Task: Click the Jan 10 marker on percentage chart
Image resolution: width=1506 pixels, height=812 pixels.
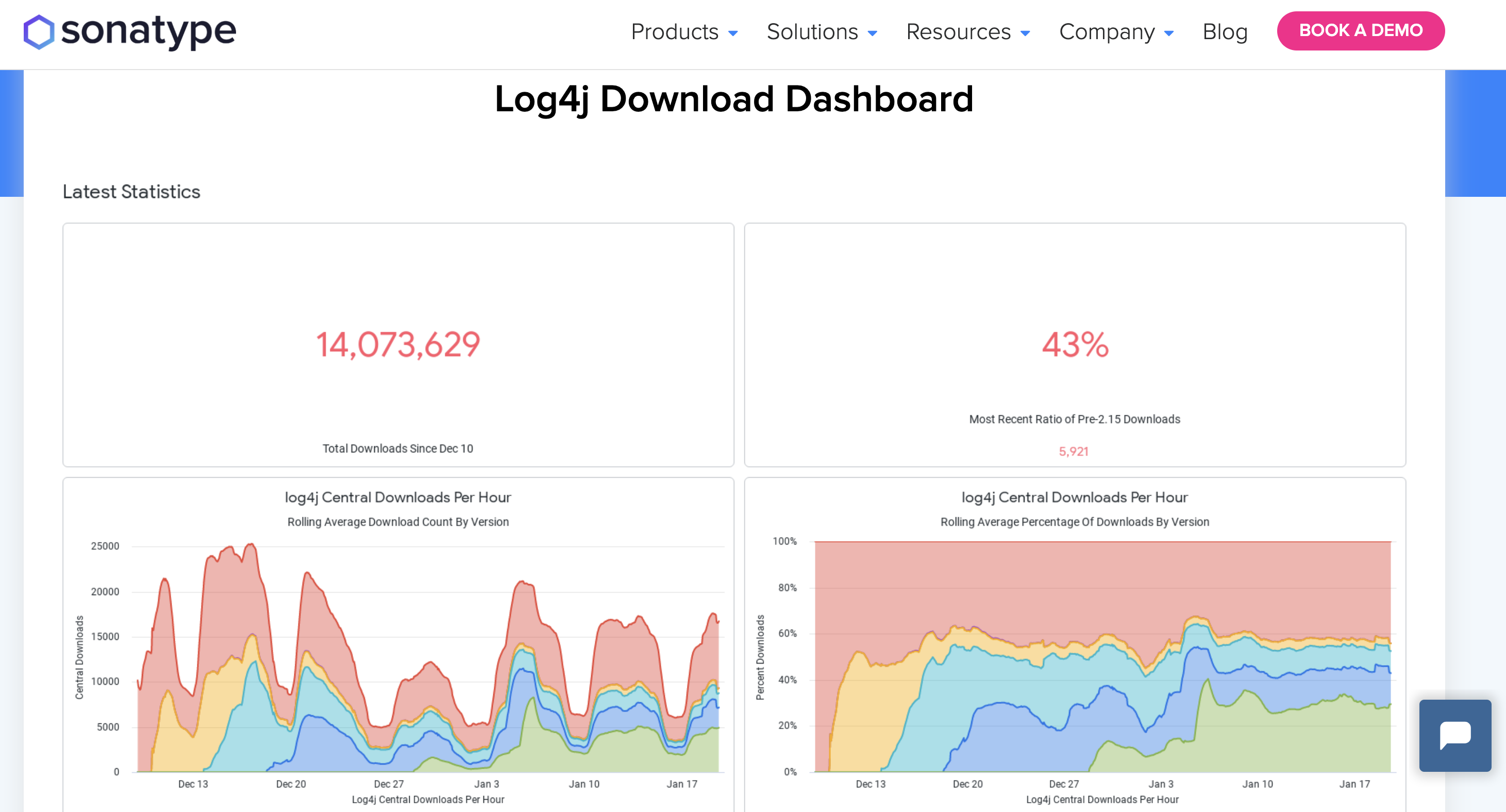Action: (1257, 784)
